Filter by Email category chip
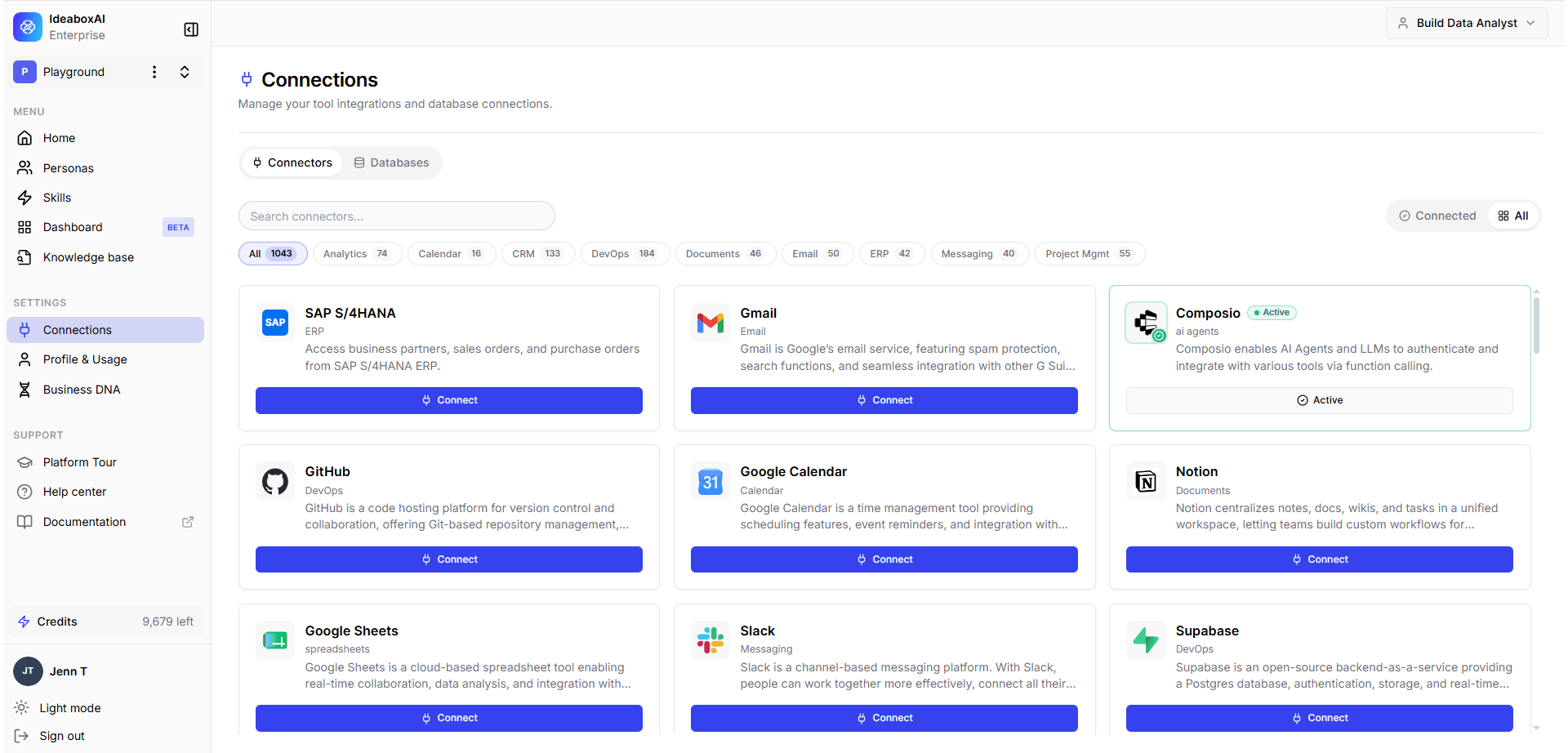Screen dimensions: 1568x753 [x=817, y=254]
